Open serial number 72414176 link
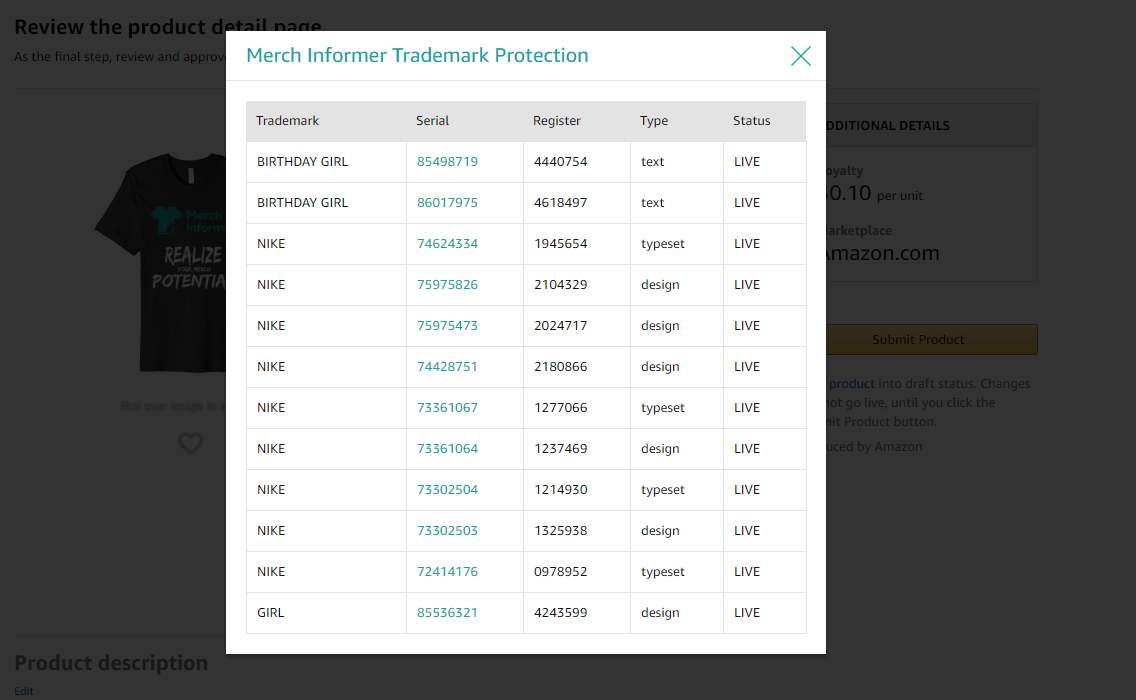The width and height of the screenshot is (1136, 700). click(447, 572)
